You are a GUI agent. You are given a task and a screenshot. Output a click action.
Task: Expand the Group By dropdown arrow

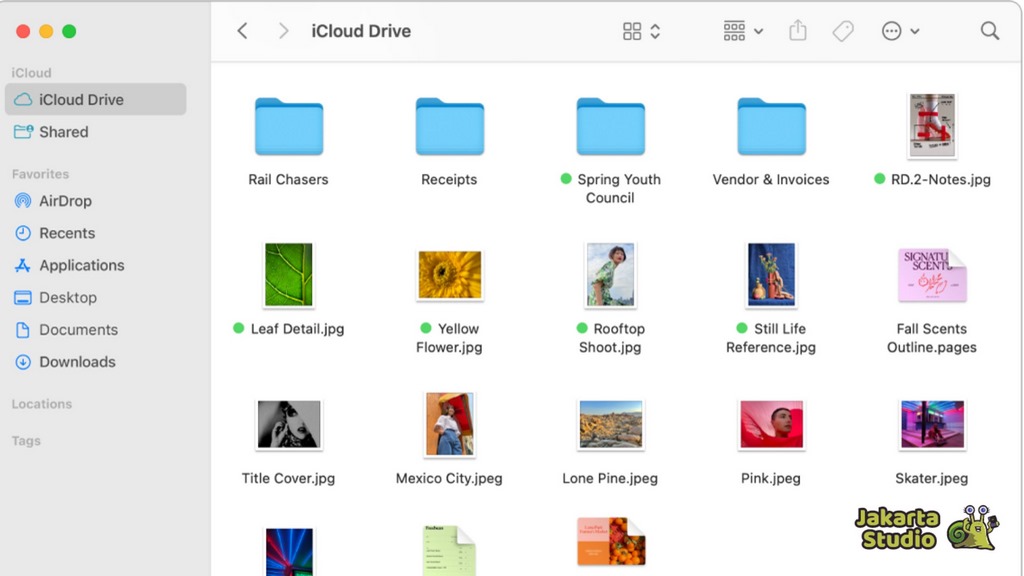point(758,31)
